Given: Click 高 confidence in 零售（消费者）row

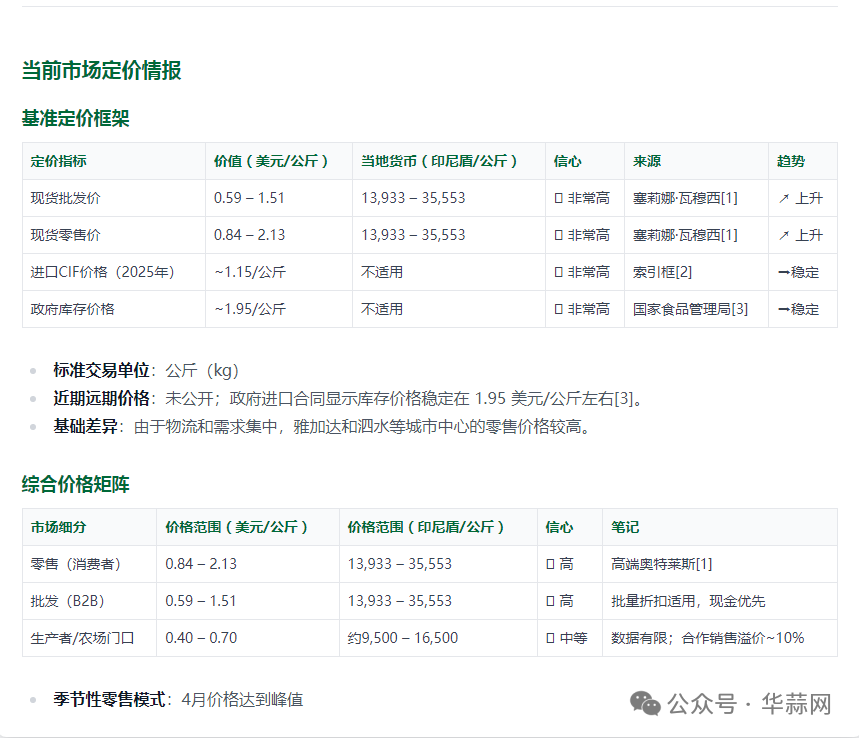Looking at the screenshot, I should pyautogui.click(x=566, y=564).
